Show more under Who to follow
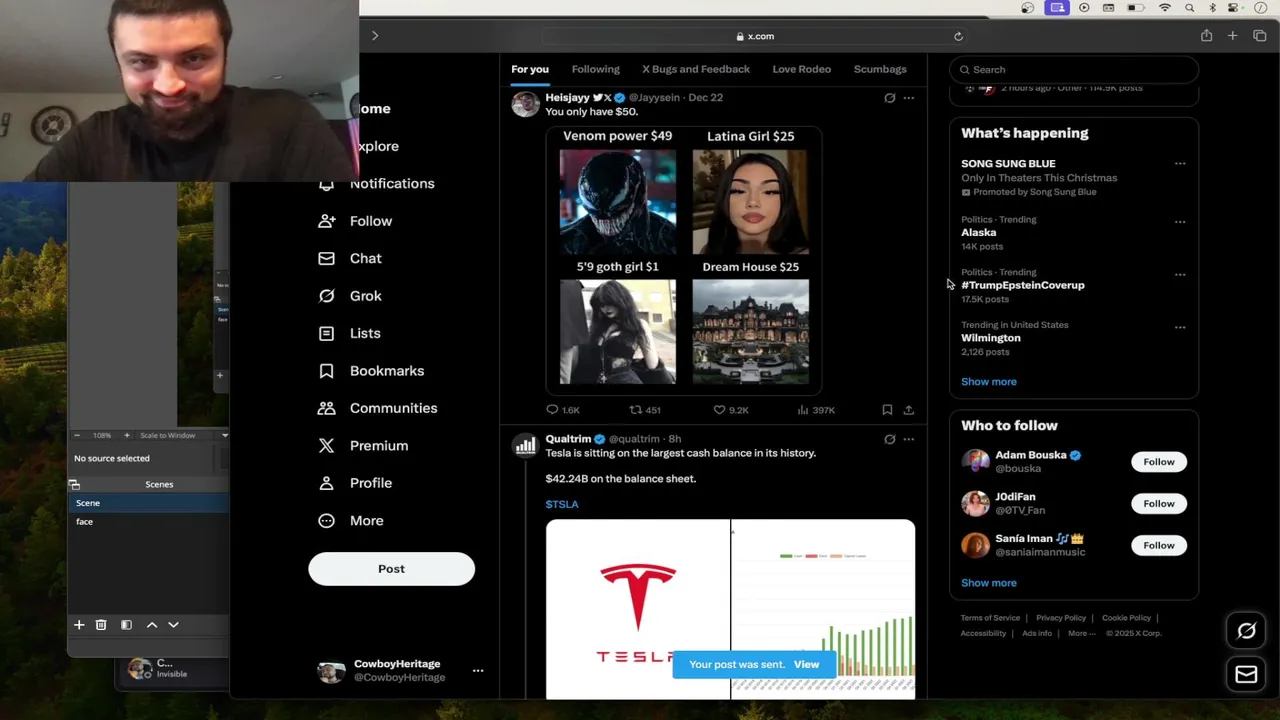Viewport: 1280px width, 720px height. tap(988, 583)
